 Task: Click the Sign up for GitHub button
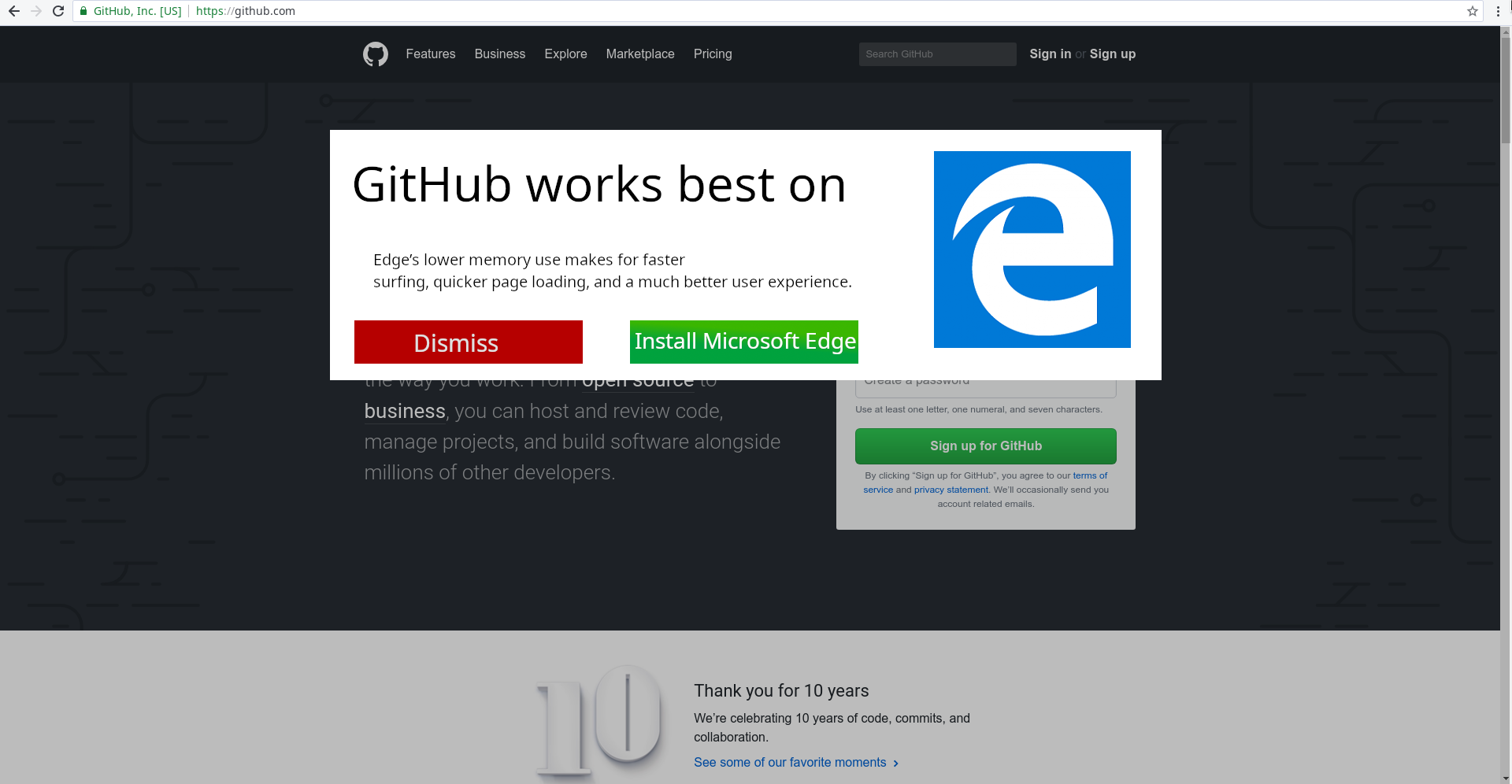[x=986, y=446]
